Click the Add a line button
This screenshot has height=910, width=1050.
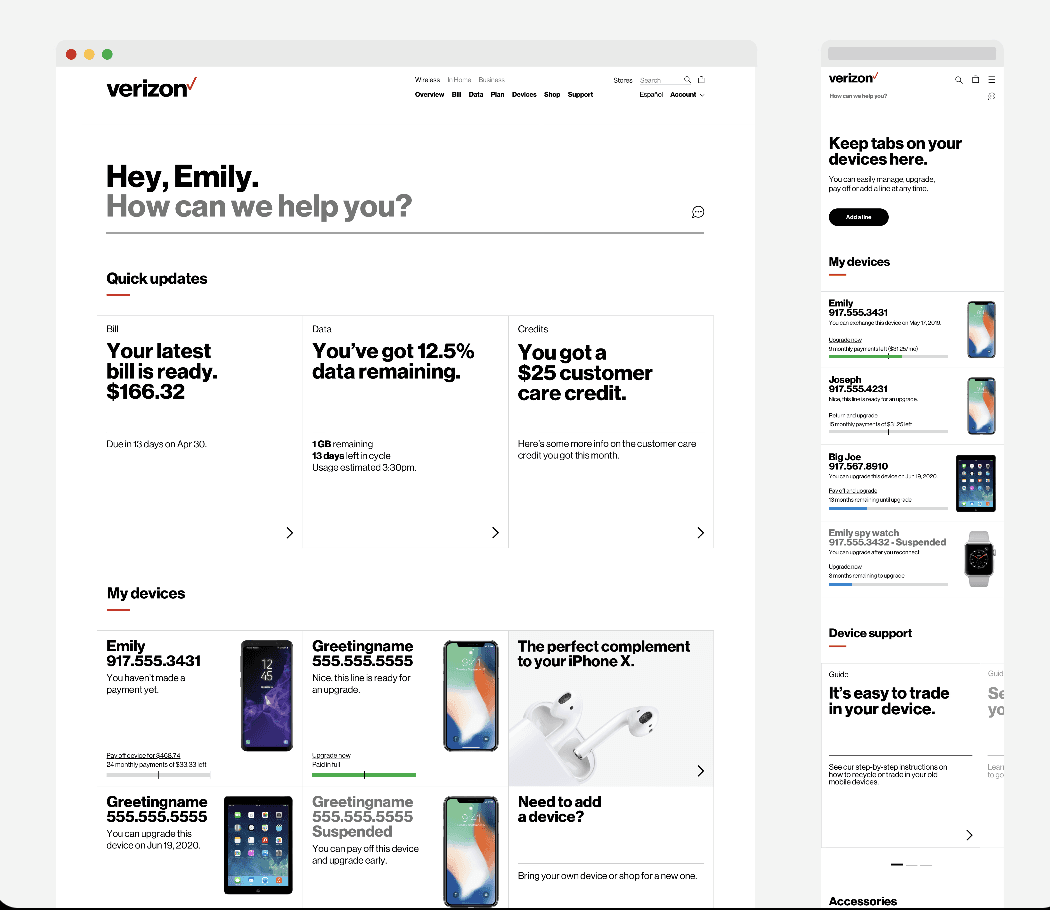click(x=858, y=217)
